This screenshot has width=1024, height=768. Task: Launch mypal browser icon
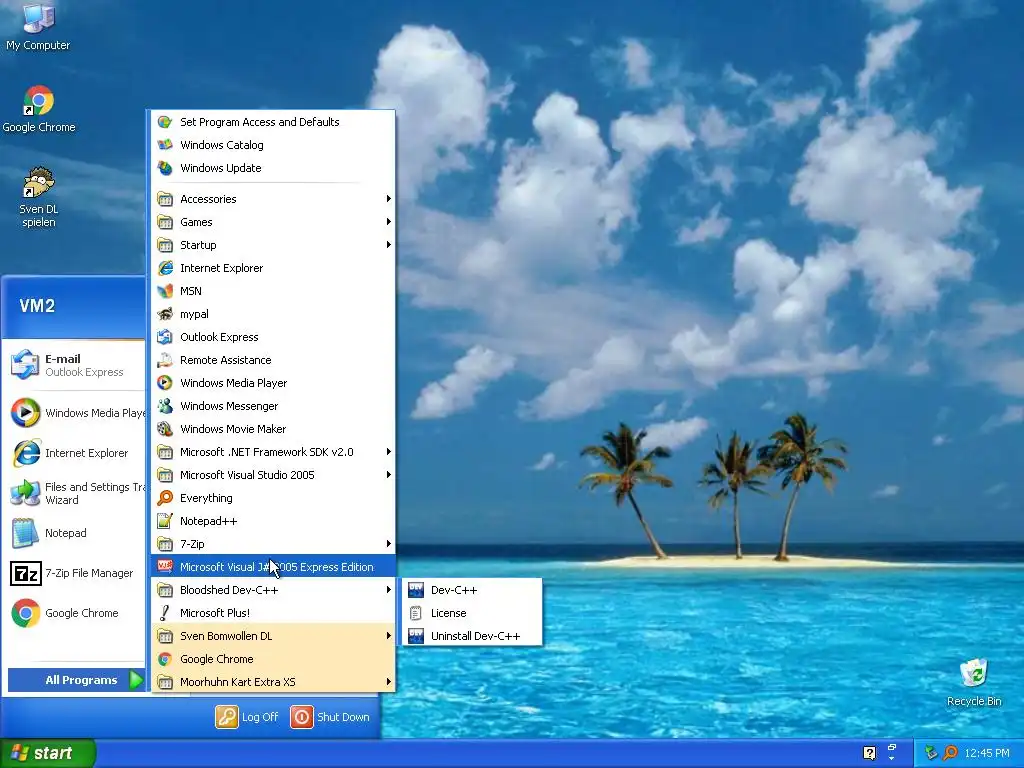click(x=165, y=314)
